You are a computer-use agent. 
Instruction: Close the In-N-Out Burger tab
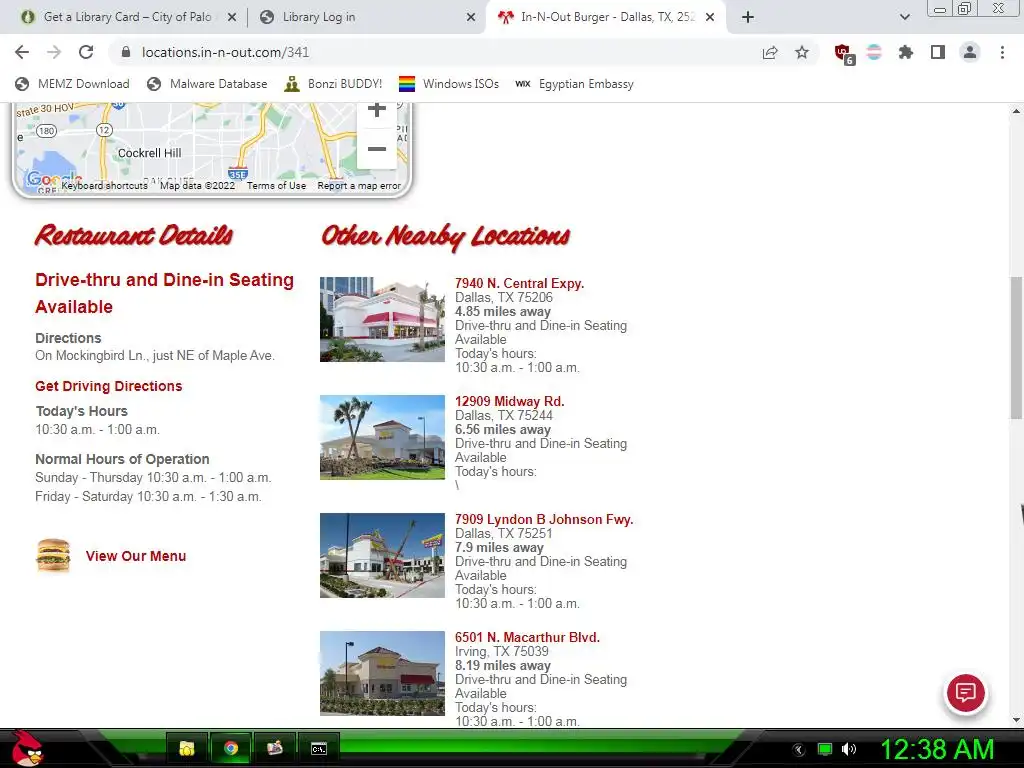710,18
